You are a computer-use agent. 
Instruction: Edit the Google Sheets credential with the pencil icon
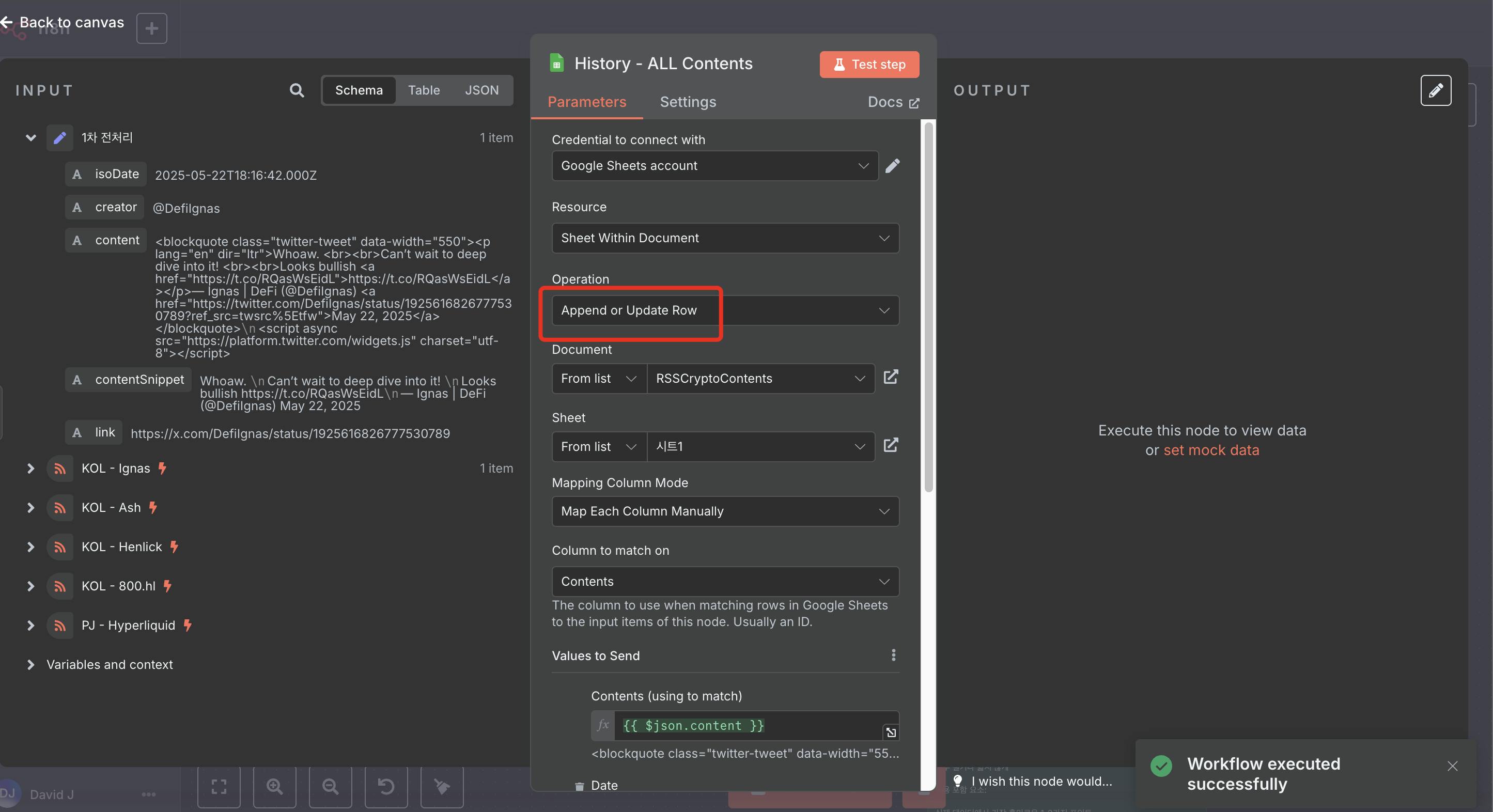(x=893, y=166)
